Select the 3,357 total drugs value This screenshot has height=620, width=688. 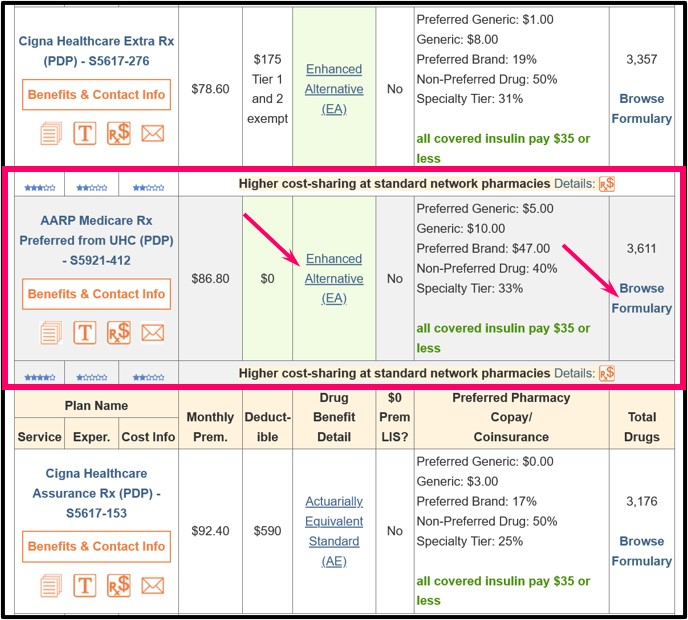tap(641, 59)
